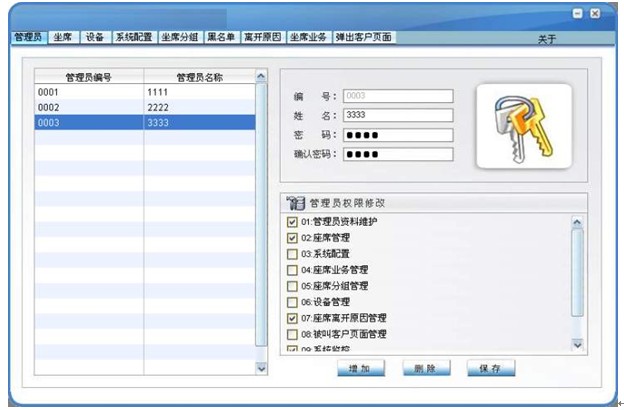624x410 pixels.
Task: Click up arrow of admin list scrollbar
Action: coord(262,75)
